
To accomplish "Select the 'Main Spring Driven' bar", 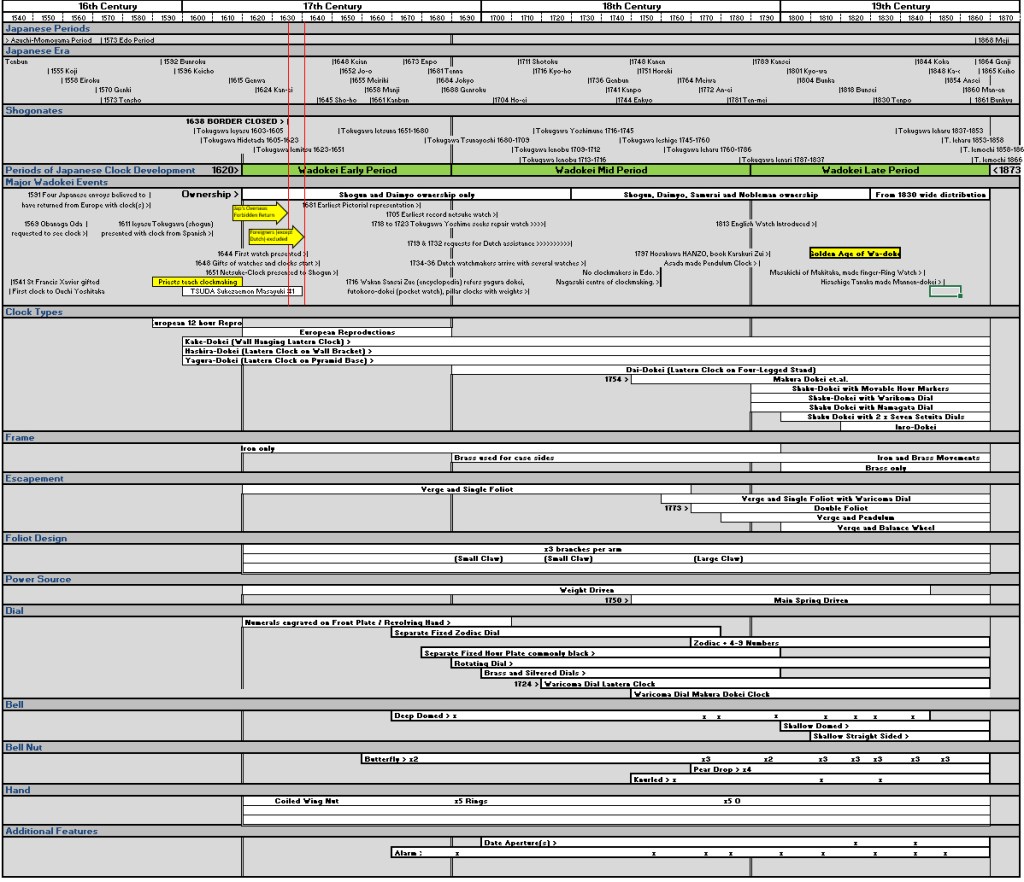I will pos(810,600).
